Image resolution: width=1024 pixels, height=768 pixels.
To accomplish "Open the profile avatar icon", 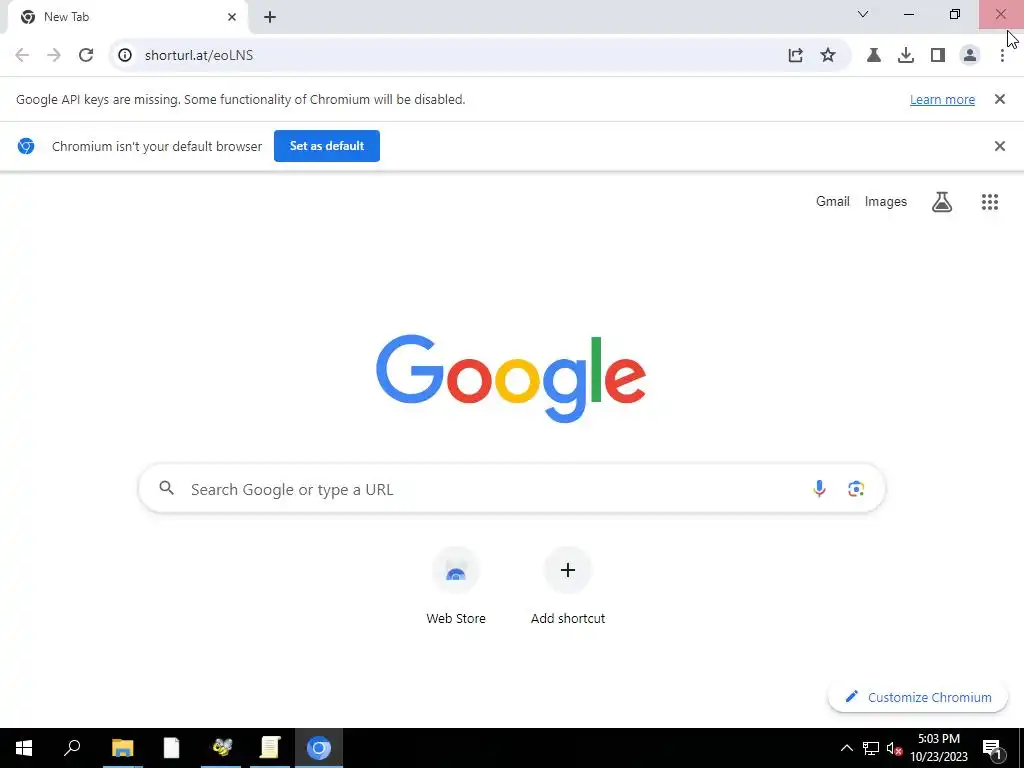I will 970,56.
